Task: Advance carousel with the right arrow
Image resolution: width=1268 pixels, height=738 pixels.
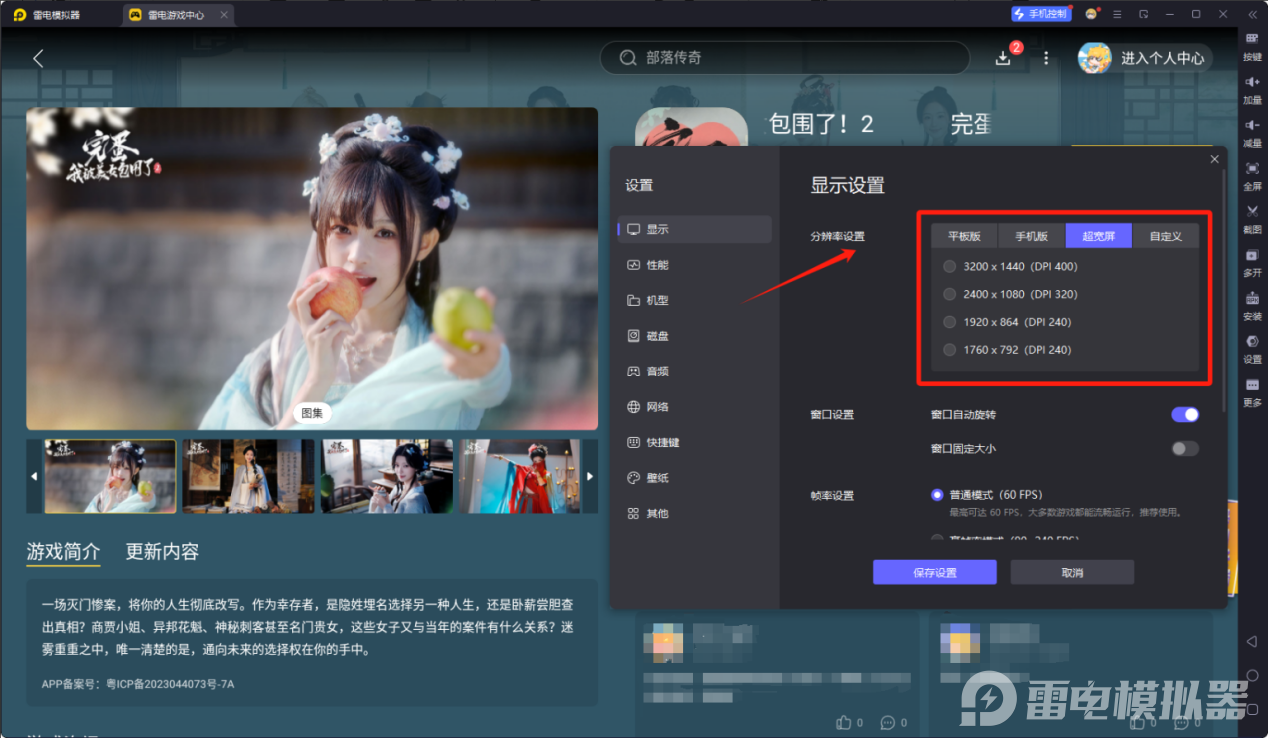Action: click(x=590, y=476)
